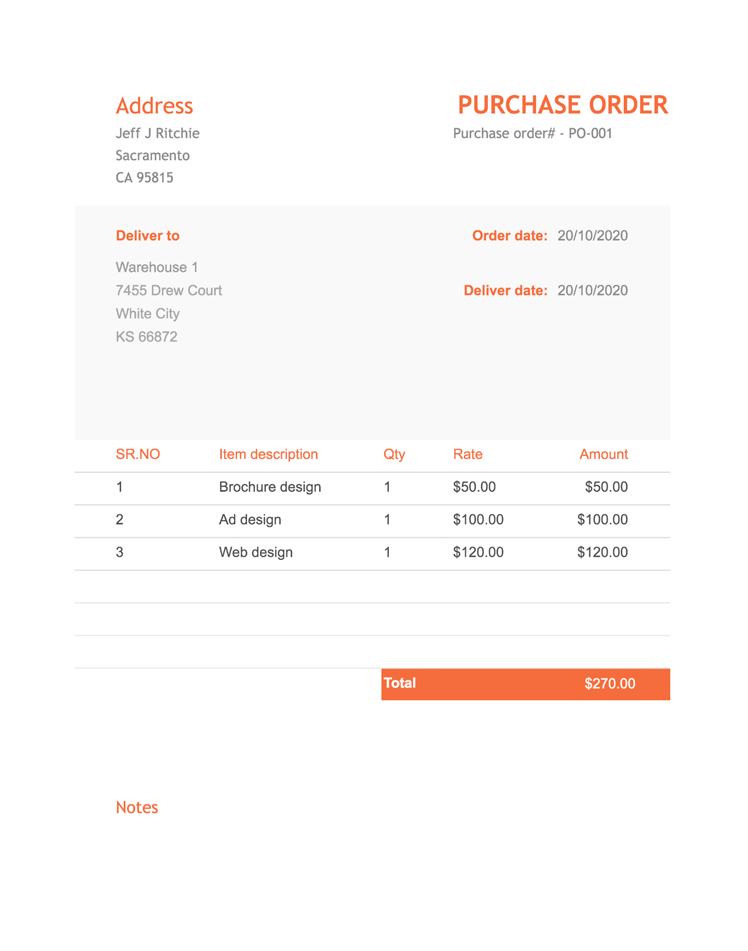The image size is (748, 951).
Task: Click the $270.00 total amount
Action: pos(609,684)
